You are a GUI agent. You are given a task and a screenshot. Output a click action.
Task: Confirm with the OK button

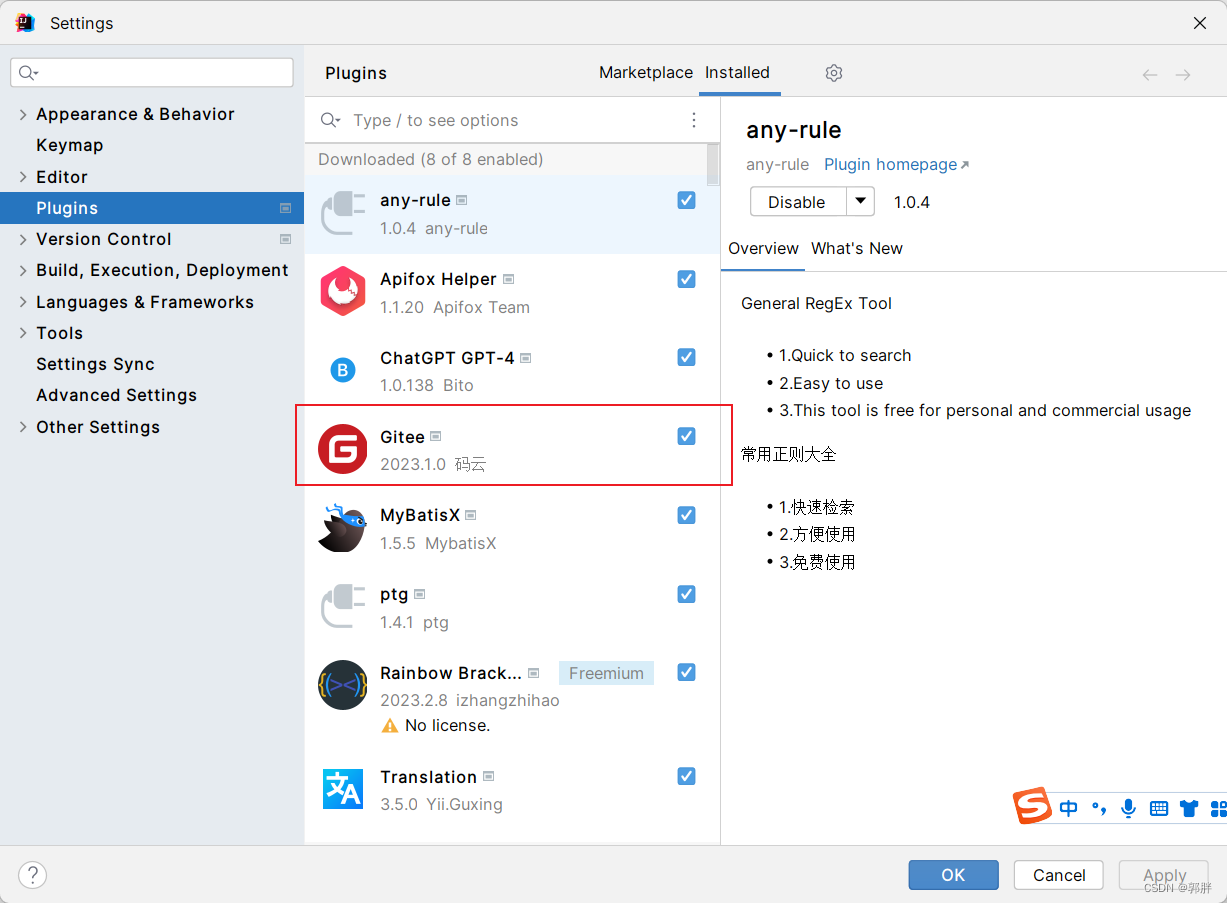953,875
